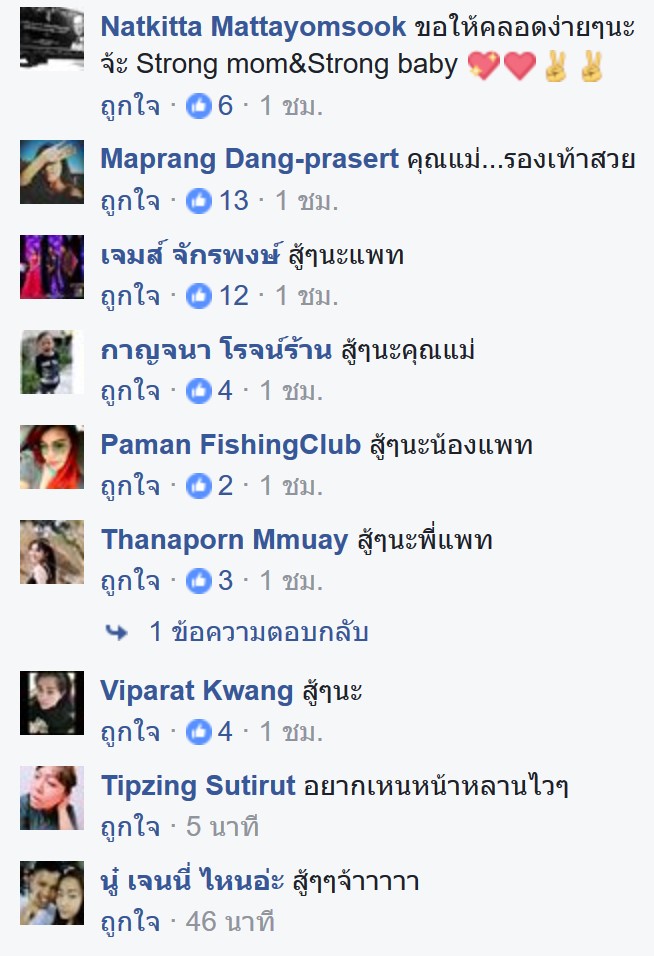This screenshot has width=654, height=956.
Task: Toggle ถูกใจ on Maprang Dang-prasert's comment
Action: [130, 201]
